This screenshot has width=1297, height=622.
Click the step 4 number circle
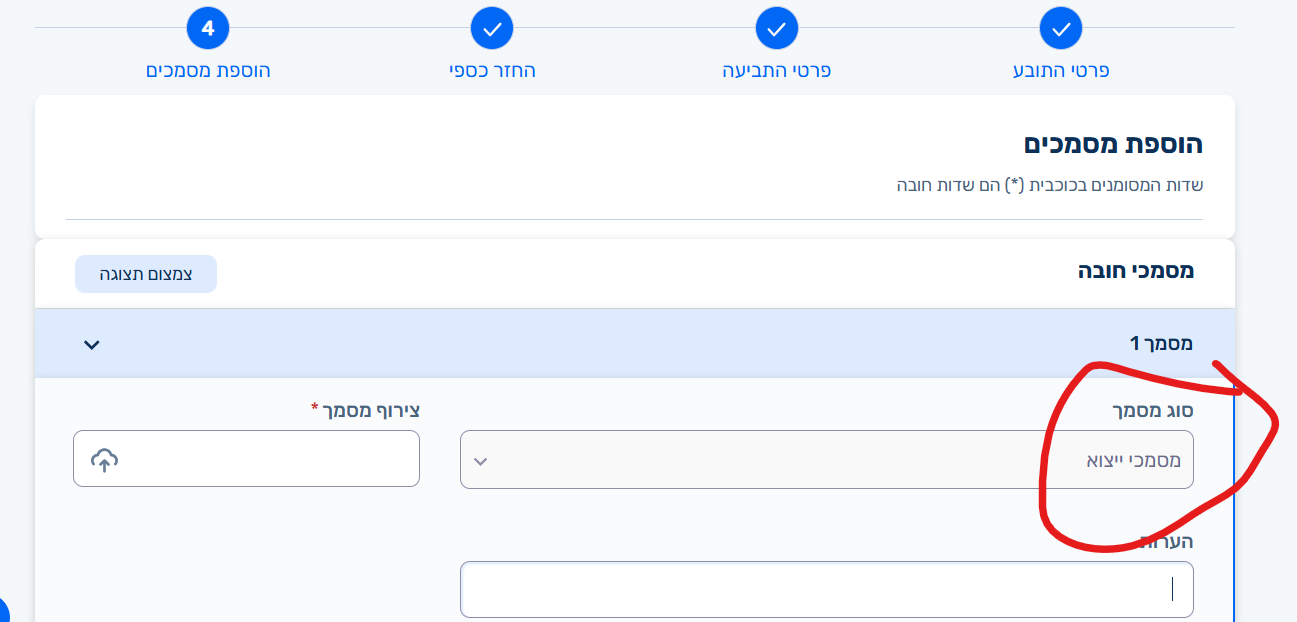tap(208, 29)
